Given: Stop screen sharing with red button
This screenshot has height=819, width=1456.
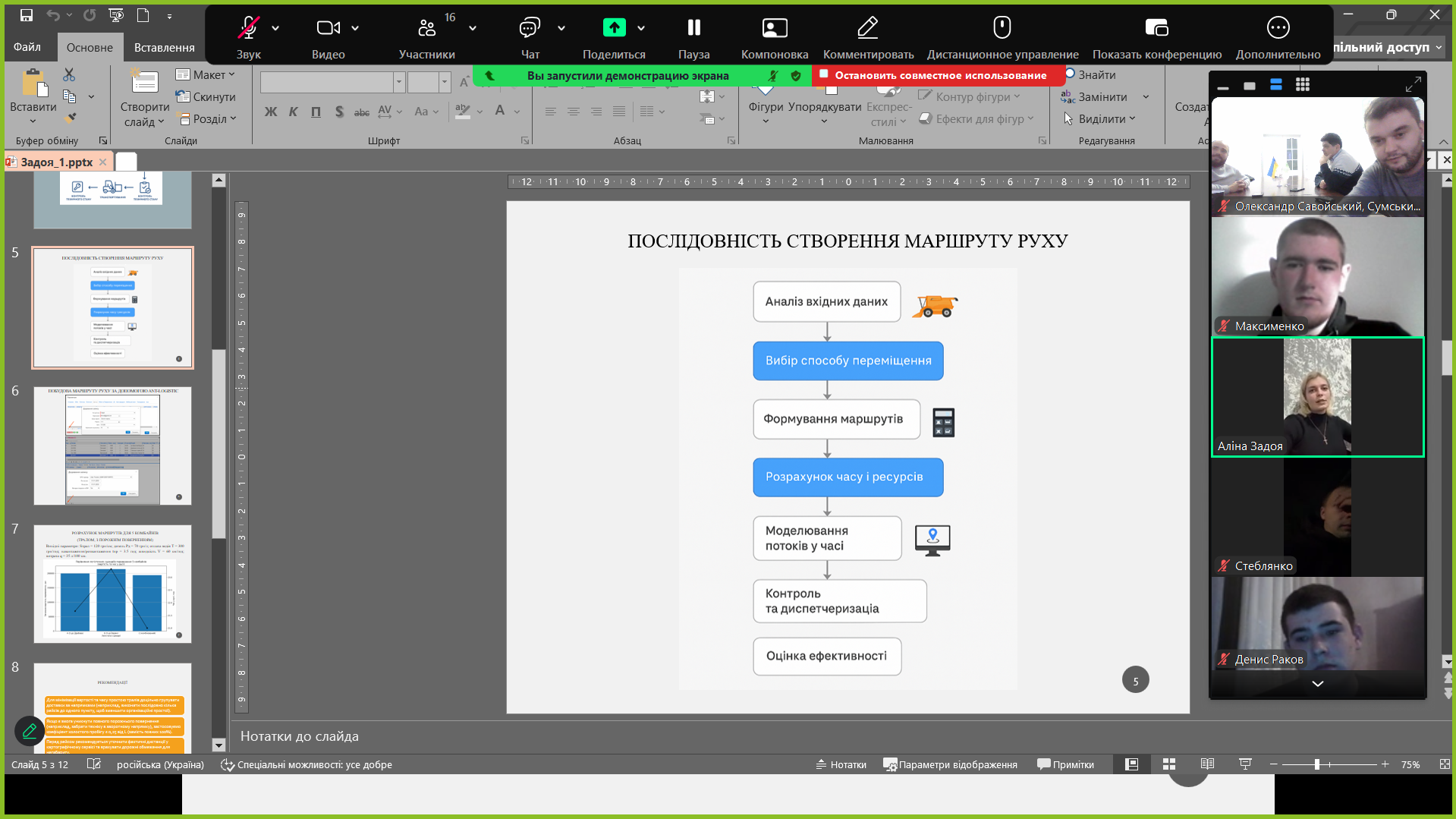Looking at the screenshot, I should coord(939,75).
